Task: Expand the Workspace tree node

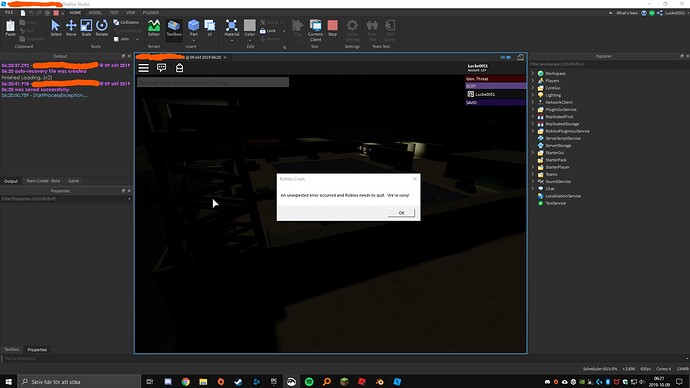Action: pyautogui.click(x=533, y=73)
